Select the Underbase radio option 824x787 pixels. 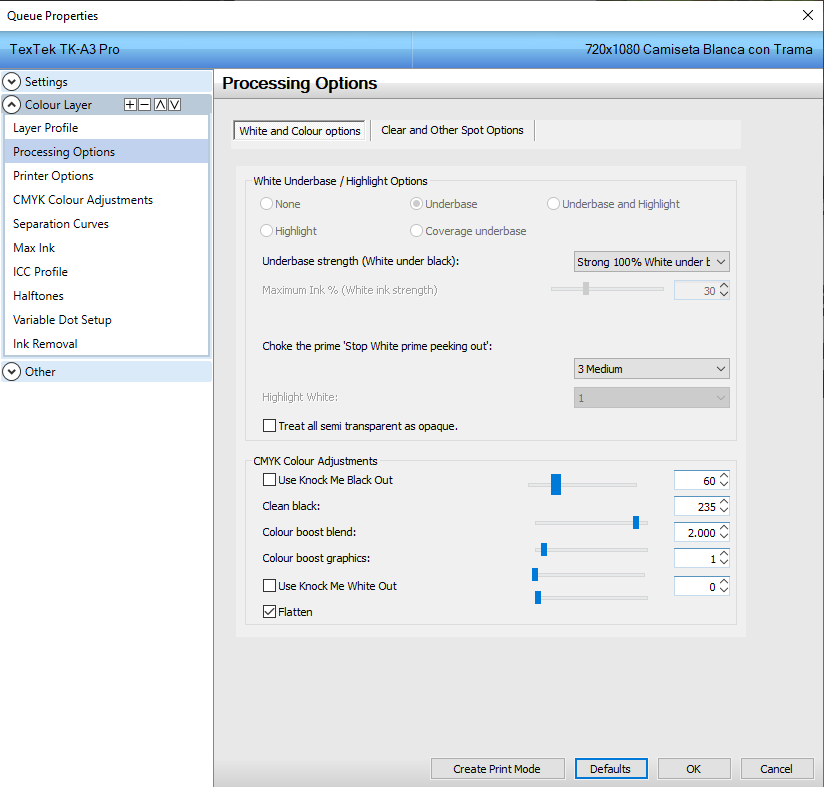pyautogui.click(x=416, y=204)
